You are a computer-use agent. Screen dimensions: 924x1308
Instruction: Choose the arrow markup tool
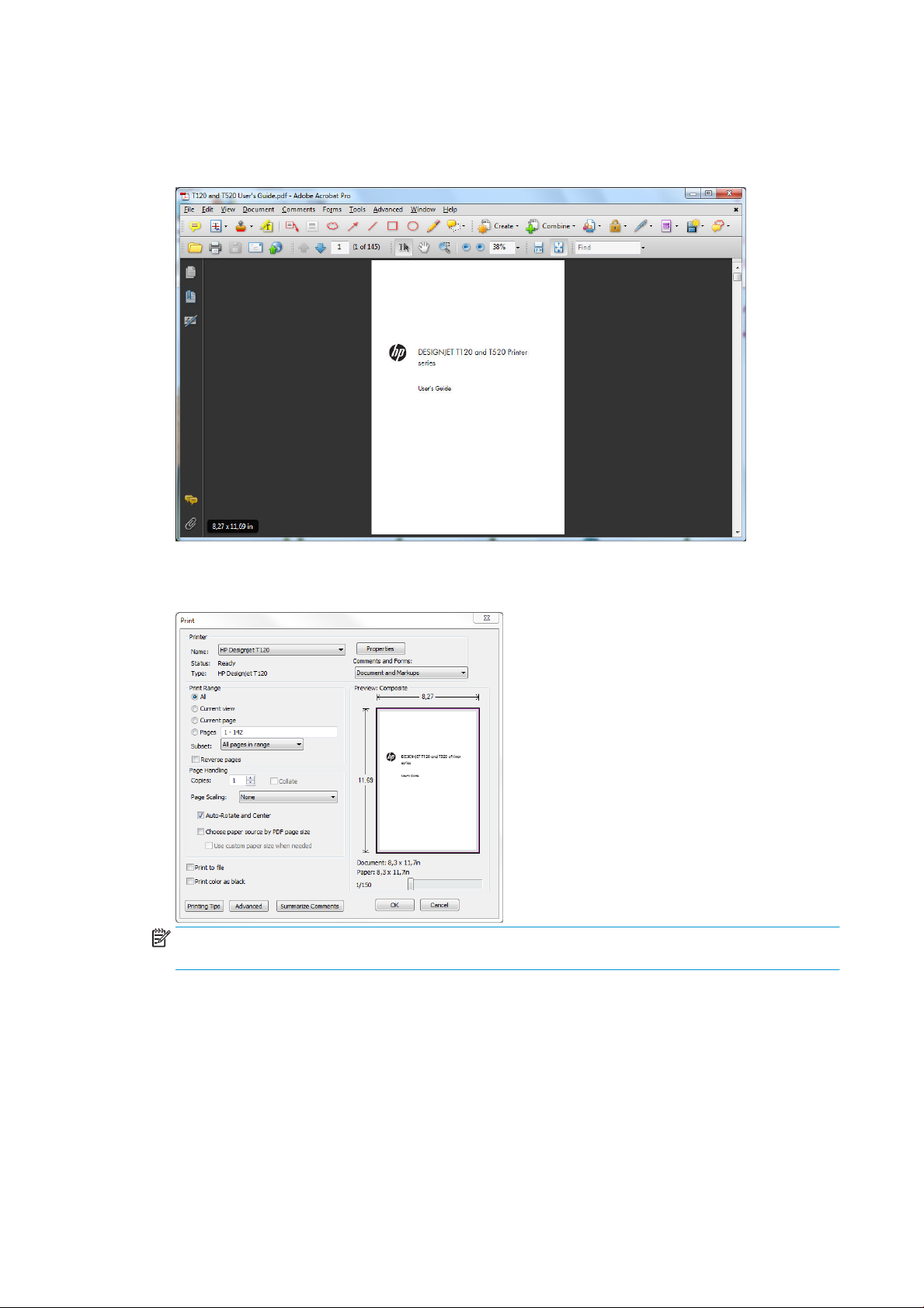coord(353,226)
